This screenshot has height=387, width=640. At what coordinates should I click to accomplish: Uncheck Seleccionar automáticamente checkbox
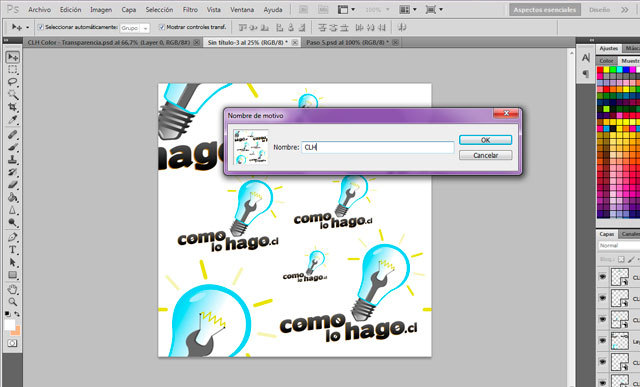(x=40, y=27)
